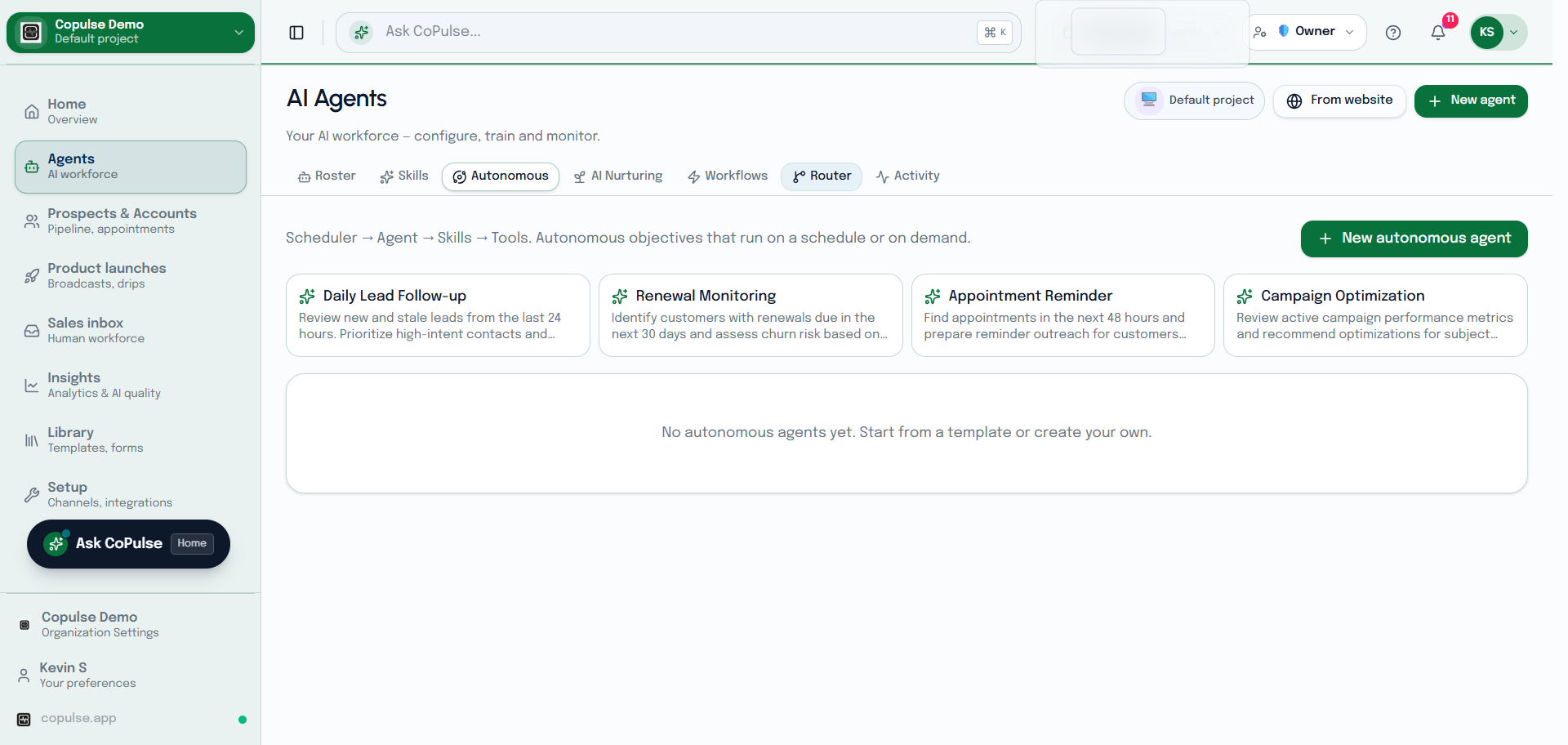Click the Campaign Optimization sparkle icon
1568x745 pixels.
tap(1245, 297)
